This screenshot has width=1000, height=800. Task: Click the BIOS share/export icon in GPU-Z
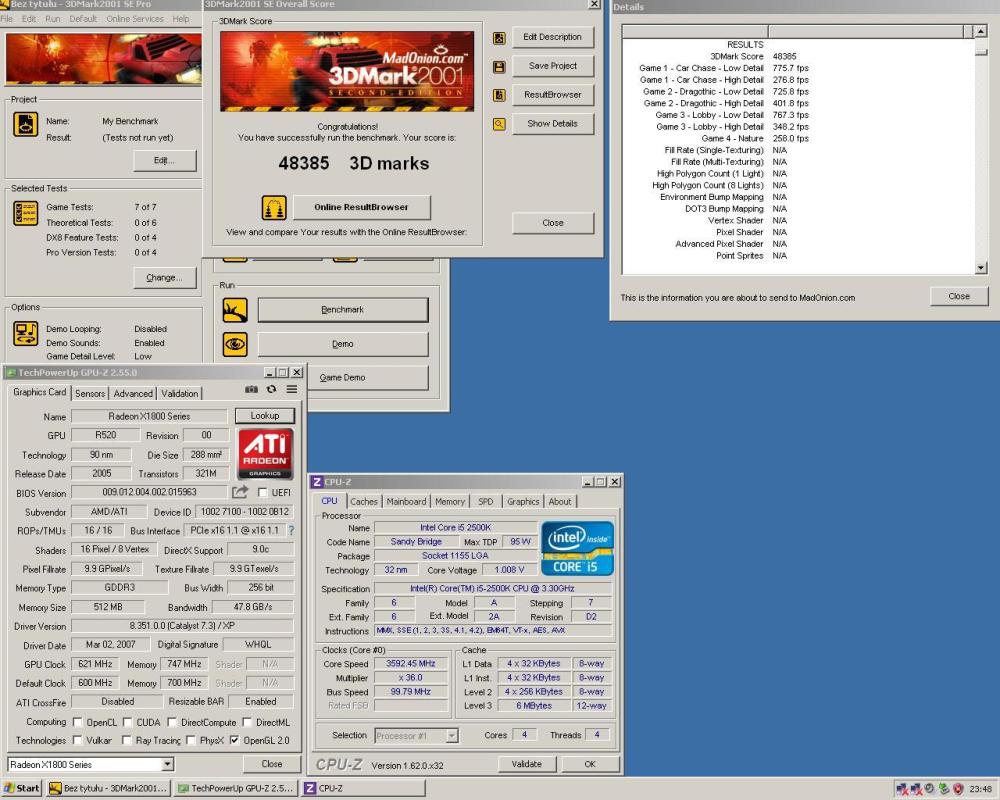[240, 492]
